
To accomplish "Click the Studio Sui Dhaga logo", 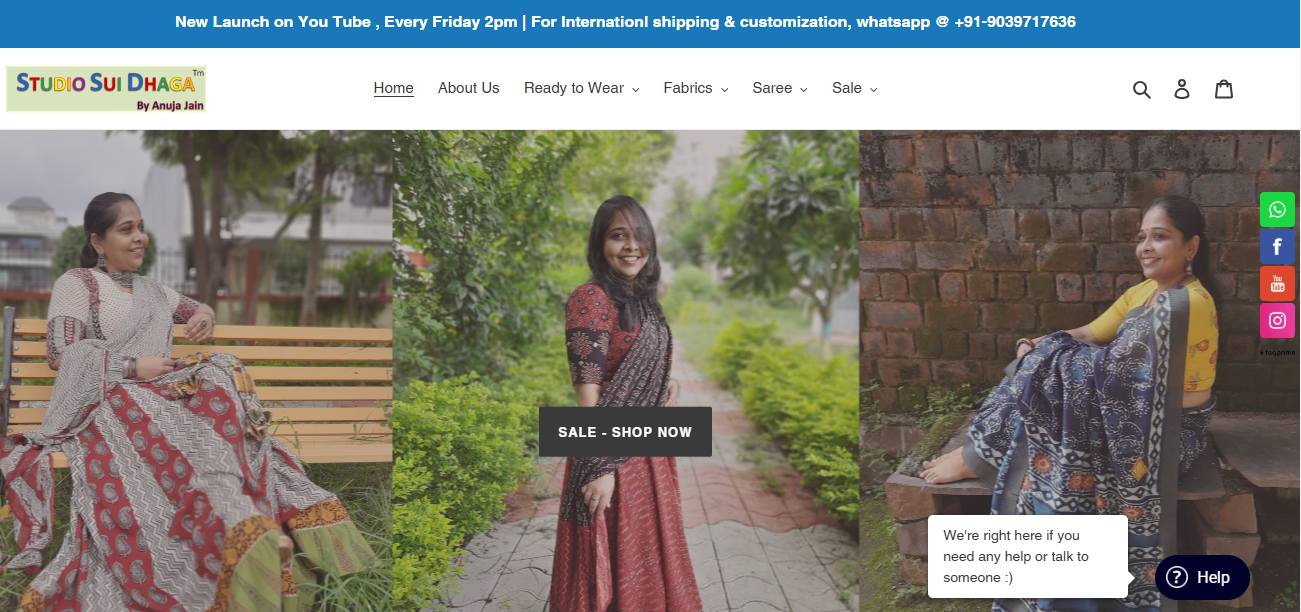I will coord(106,89).
